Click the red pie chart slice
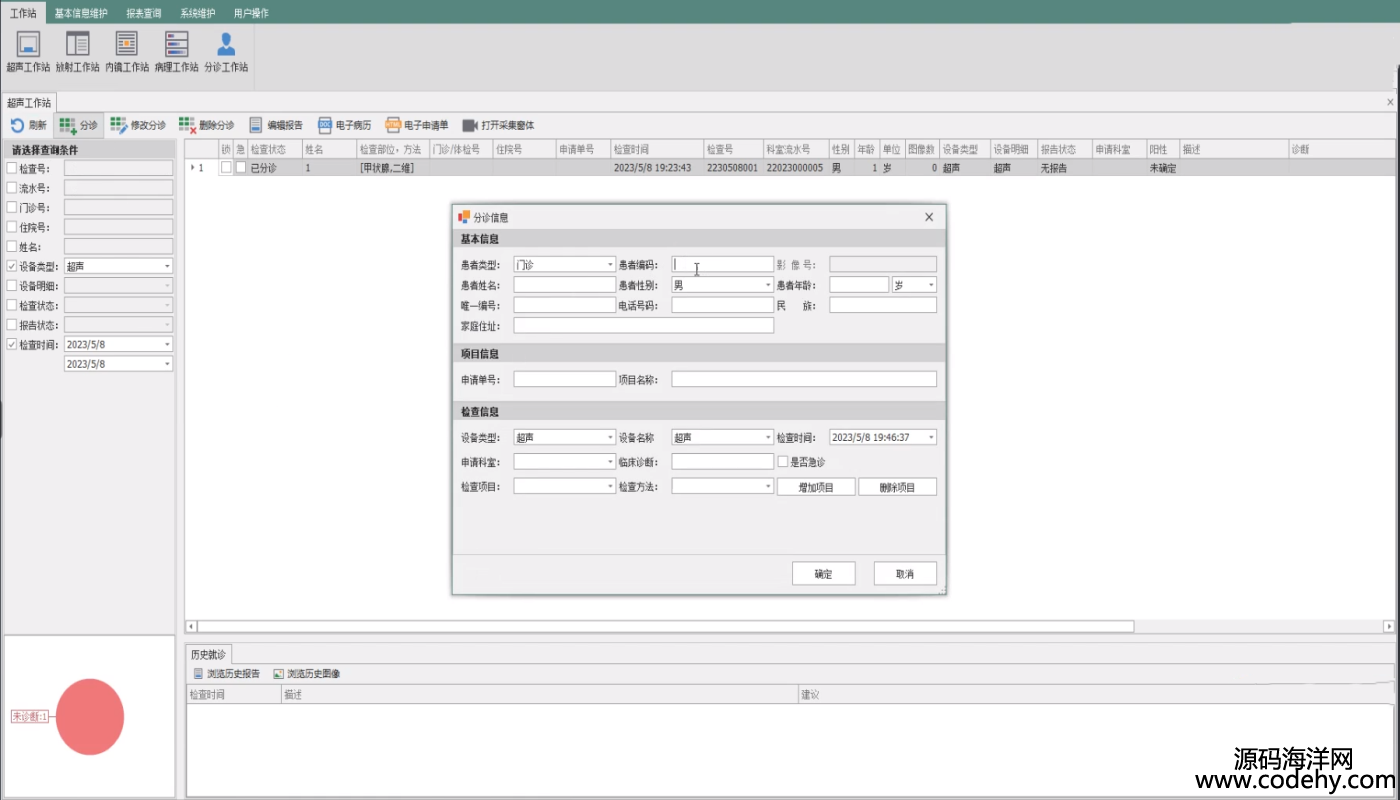The image size is (1400, 800). click(x=90, y=717)
